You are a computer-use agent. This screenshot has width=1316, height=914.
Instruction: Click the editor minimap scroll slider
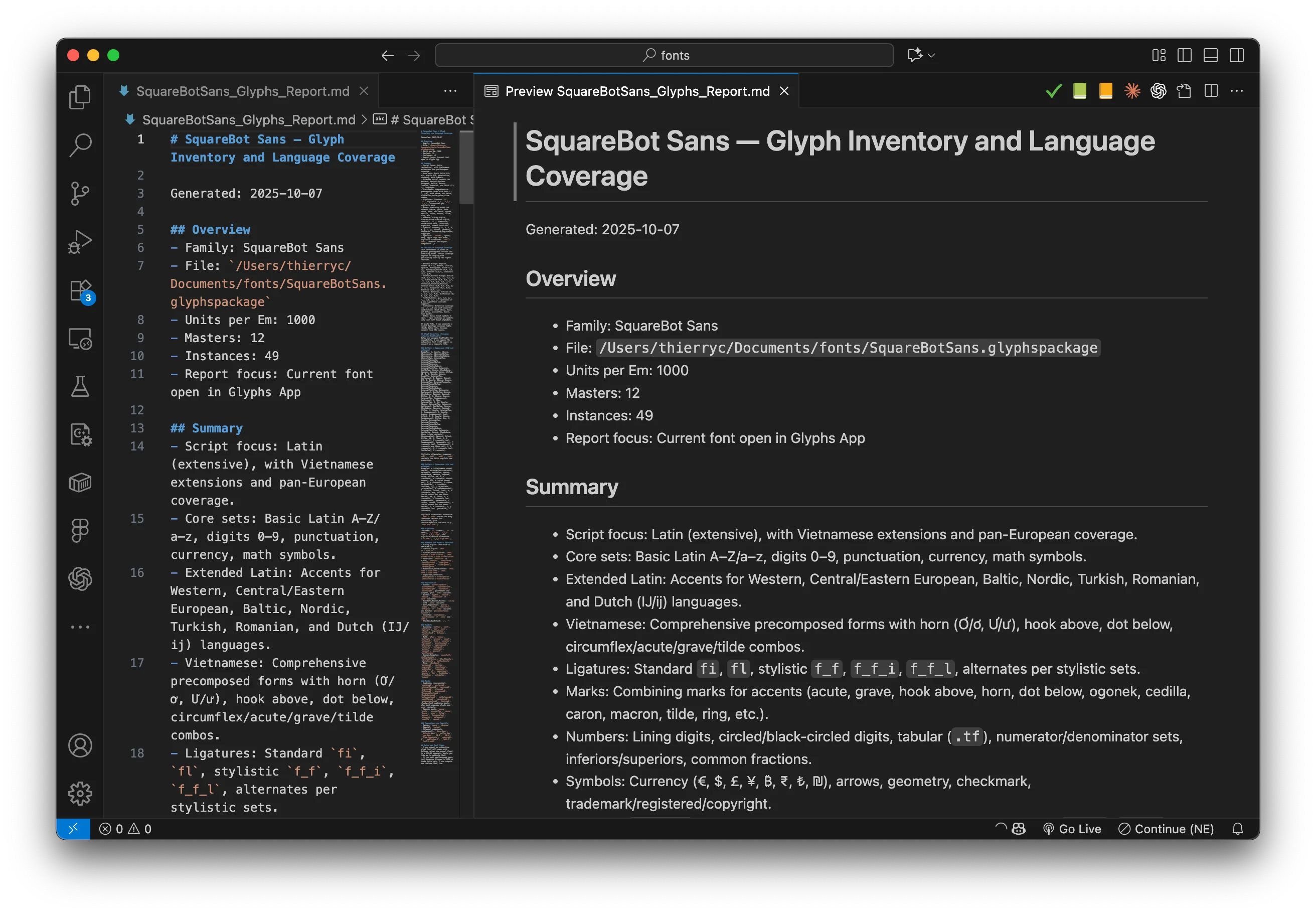(466, 167)
